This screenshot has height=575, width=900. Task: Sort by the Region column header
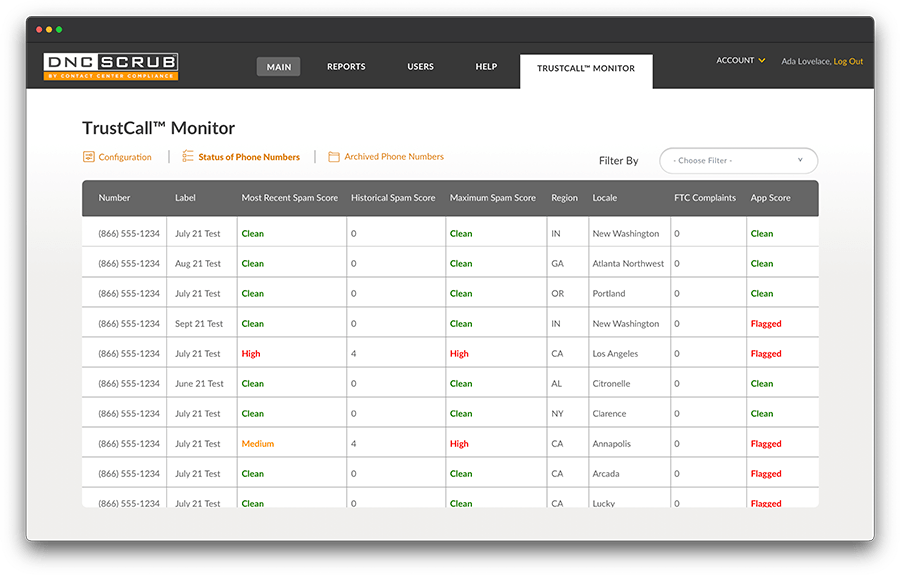564,197
